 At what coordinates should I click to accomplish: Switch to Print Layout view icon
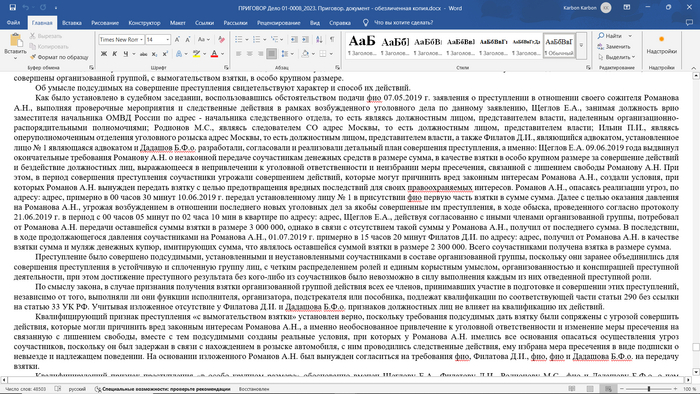(x=590, y=389)
